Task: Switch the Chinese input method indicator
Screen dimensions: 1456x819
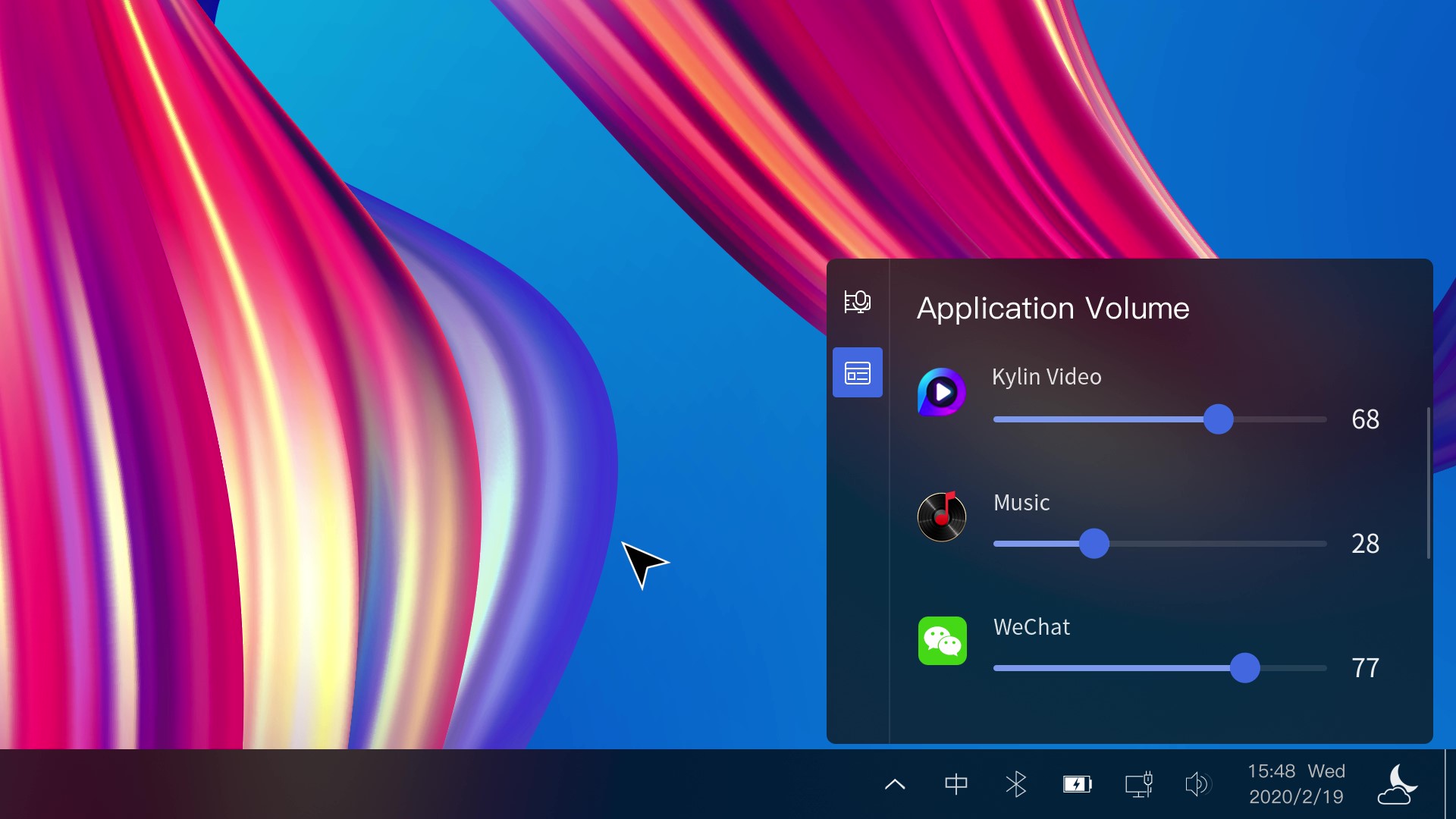Action: pos(955,784)
